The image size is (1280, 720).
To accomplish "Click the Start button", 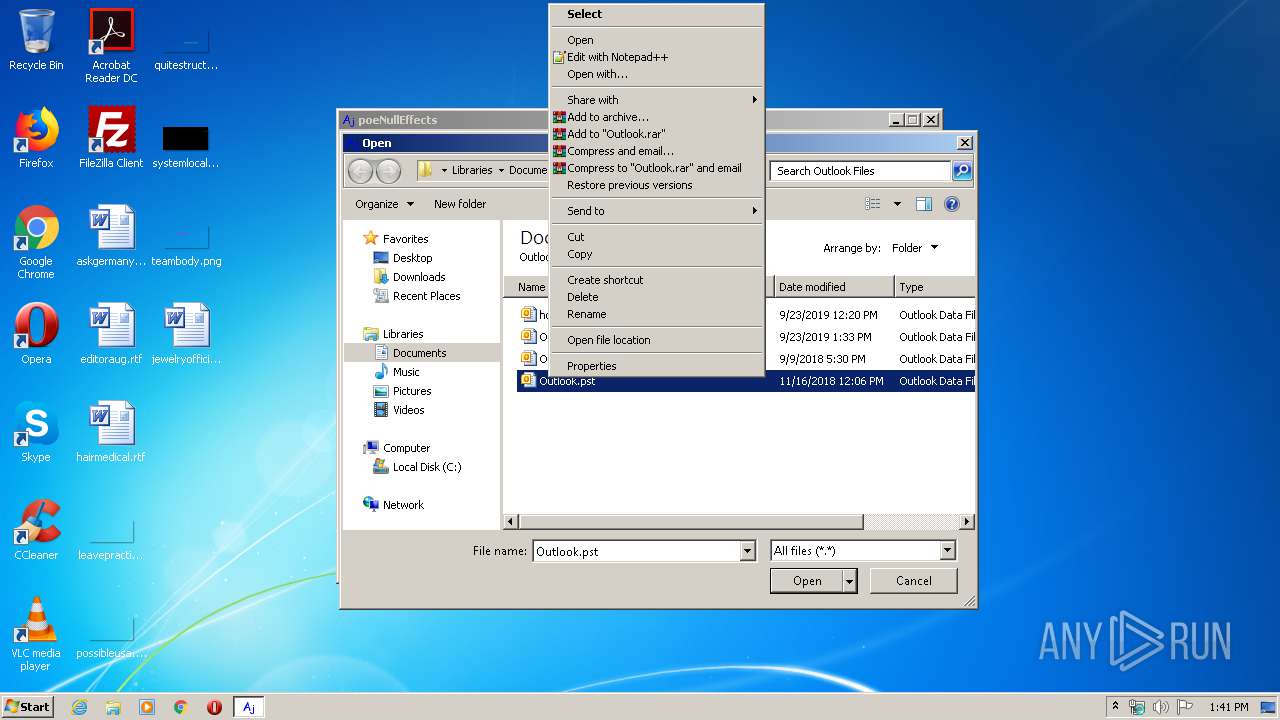I will pos(28,707).
